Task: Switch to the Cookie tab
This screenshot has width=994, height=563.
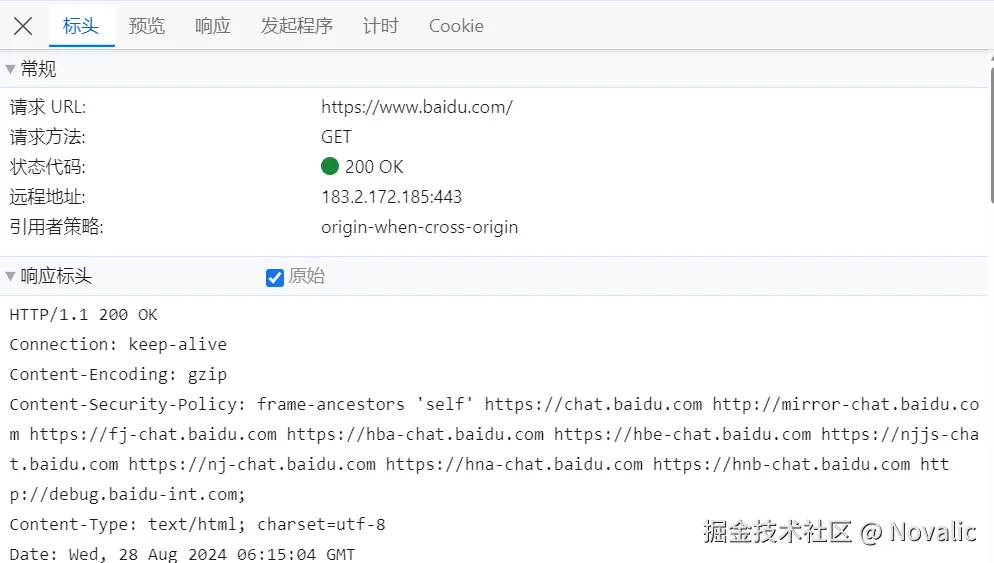Action: pyautogui.click(x=456, y=26)
